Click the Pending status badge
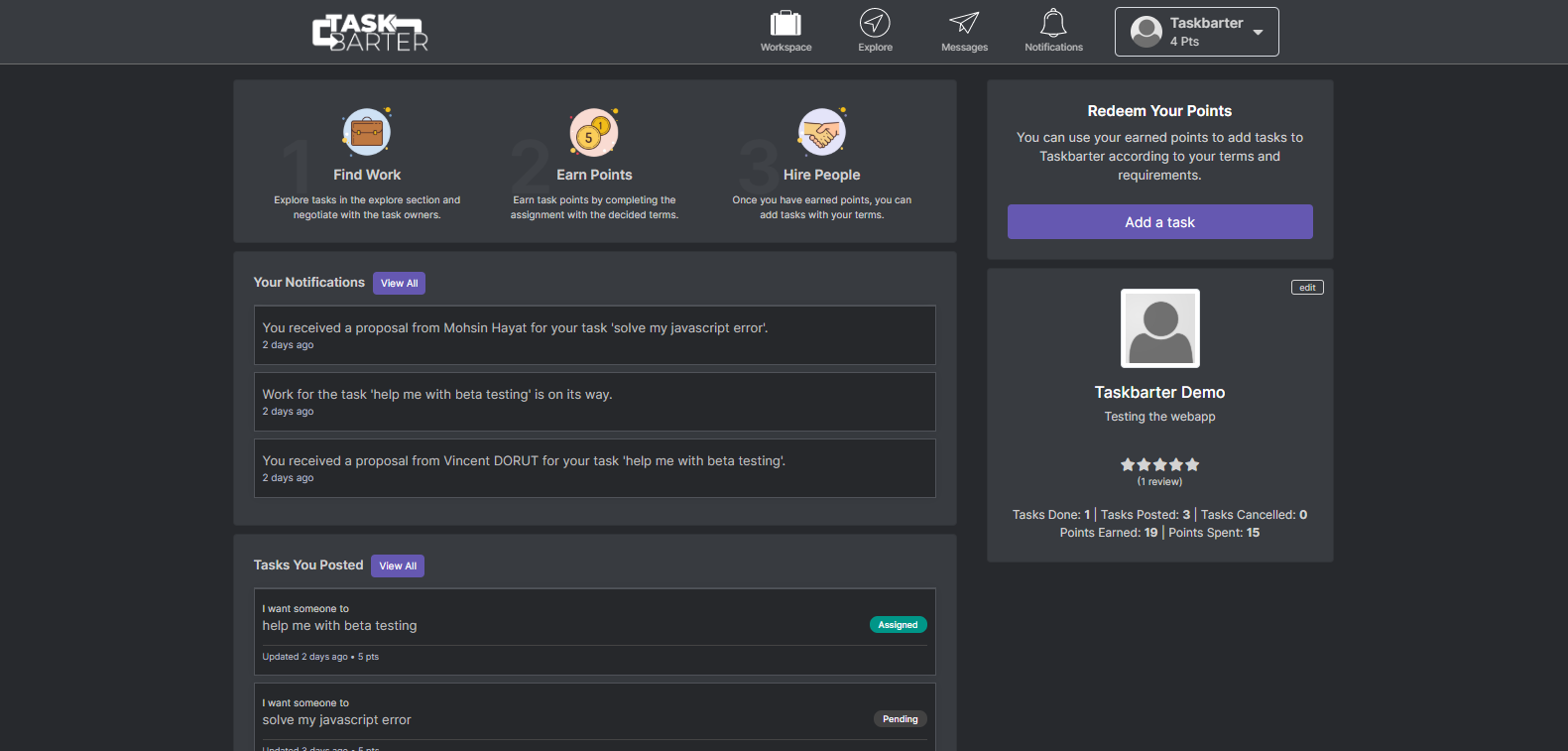This screenshot has height=751, width=1568. point(901,719)
